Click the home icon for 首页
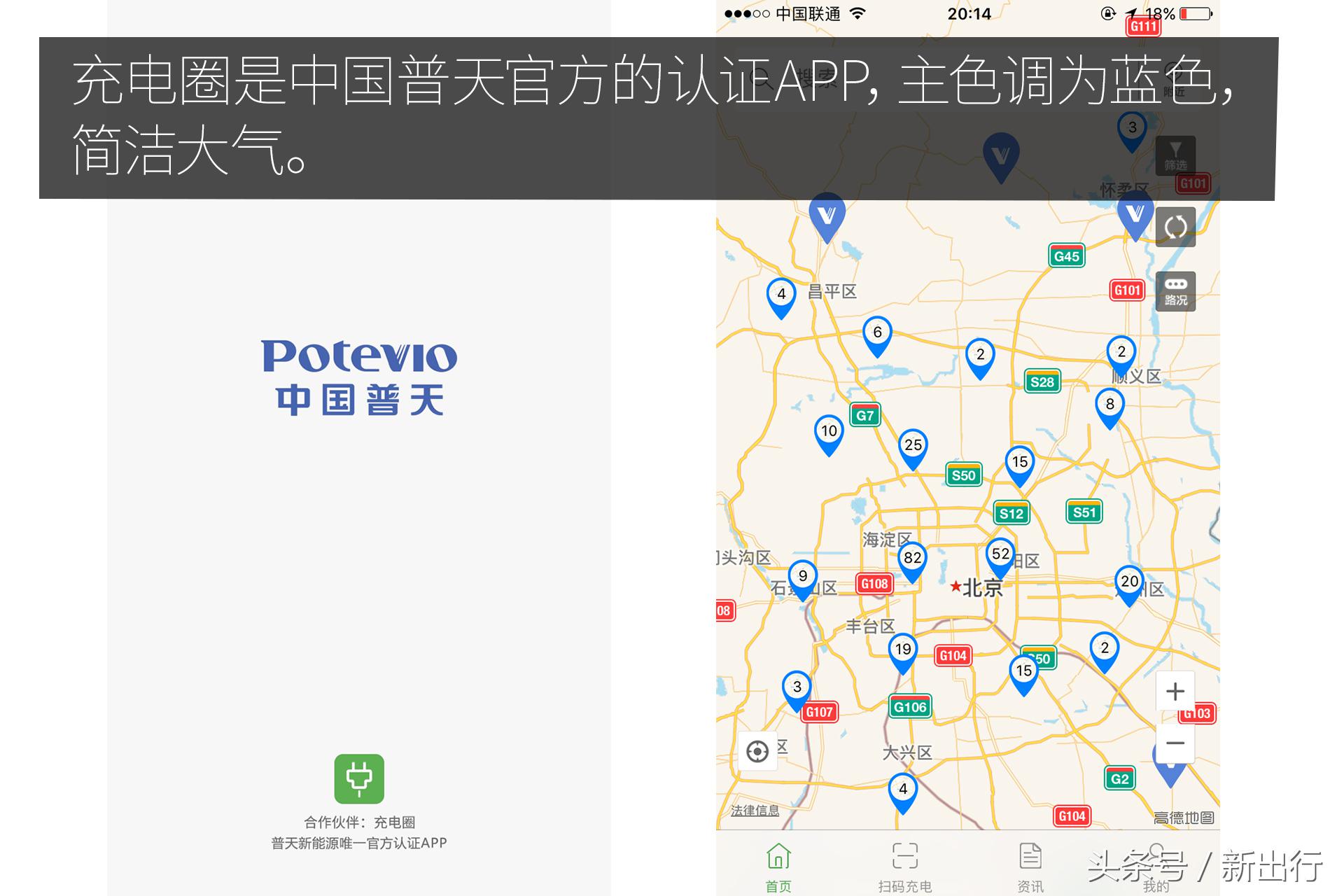This screenshot has width=1344, height=896. pyautogui.click(x=777, y=855)
